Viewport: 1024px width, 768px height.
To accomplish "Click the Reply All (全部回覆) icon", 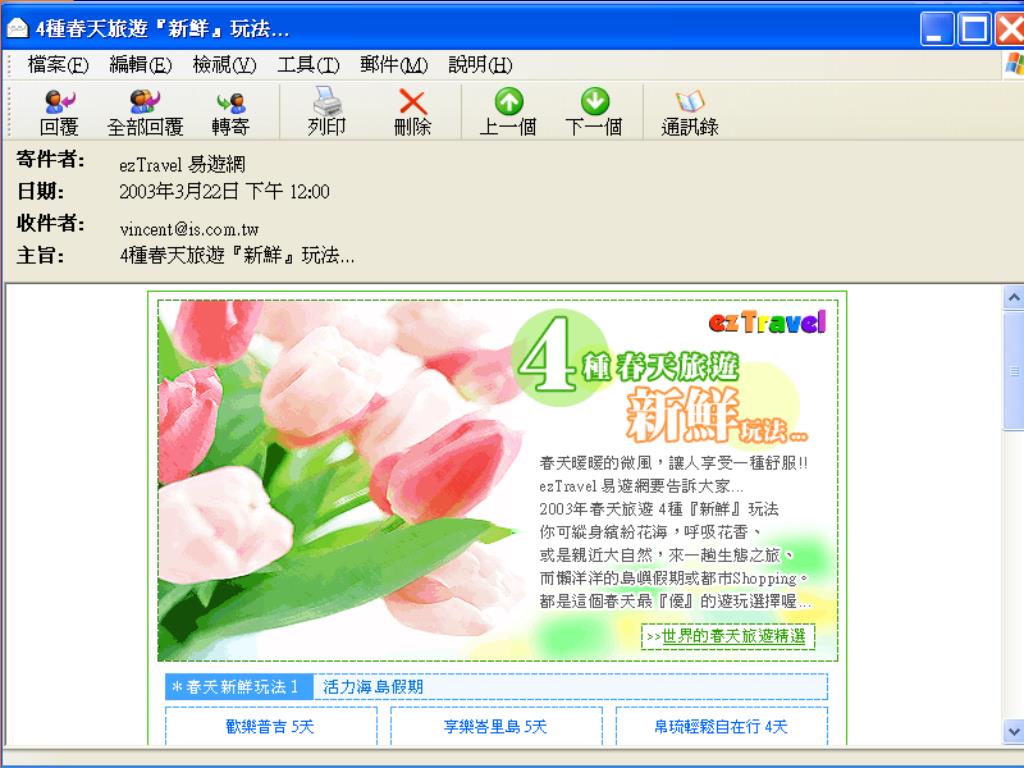I will (x=145, y=112).
